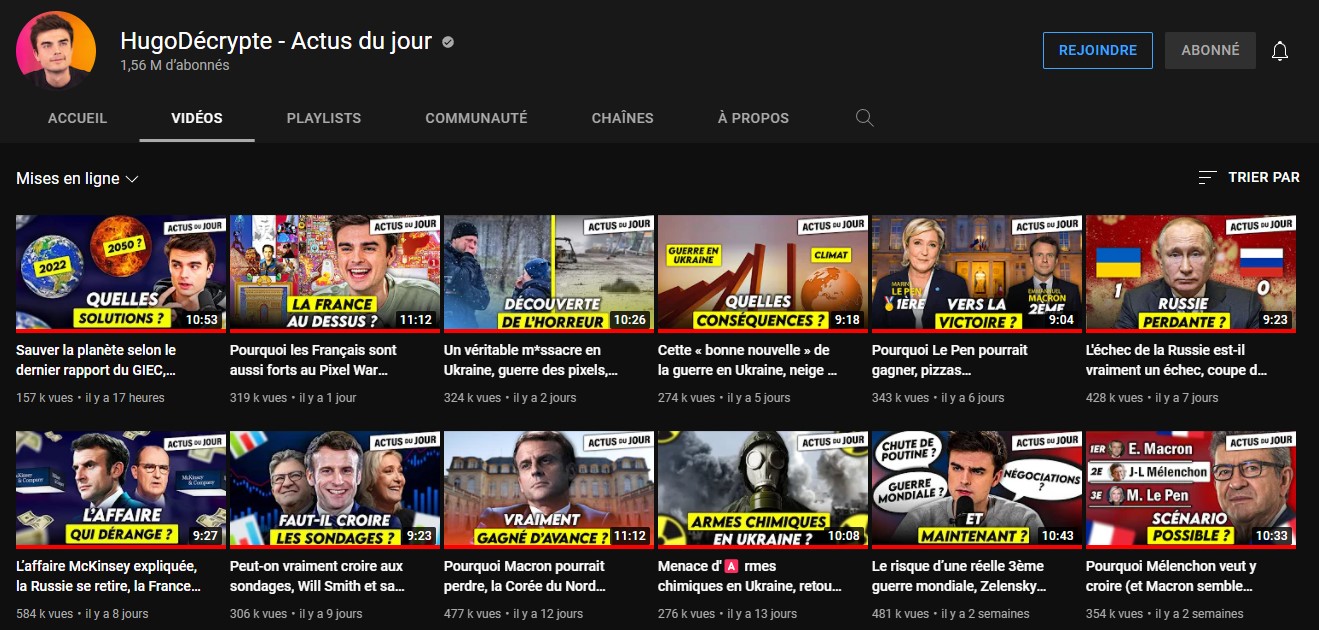Screen dimensions: 1319x630
Task: Click the '157 k vues • il y a 17 heures' line
Action: 90,398
